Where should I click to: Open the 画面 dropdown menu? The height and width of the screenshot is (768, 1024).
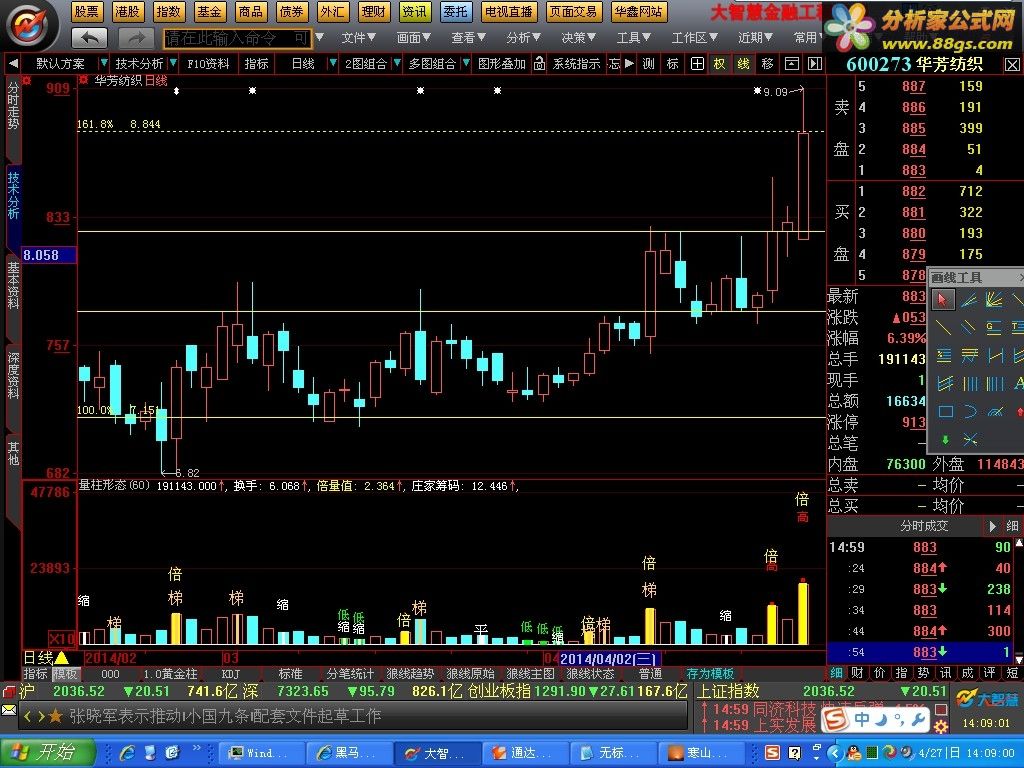(x=413, y=38)
